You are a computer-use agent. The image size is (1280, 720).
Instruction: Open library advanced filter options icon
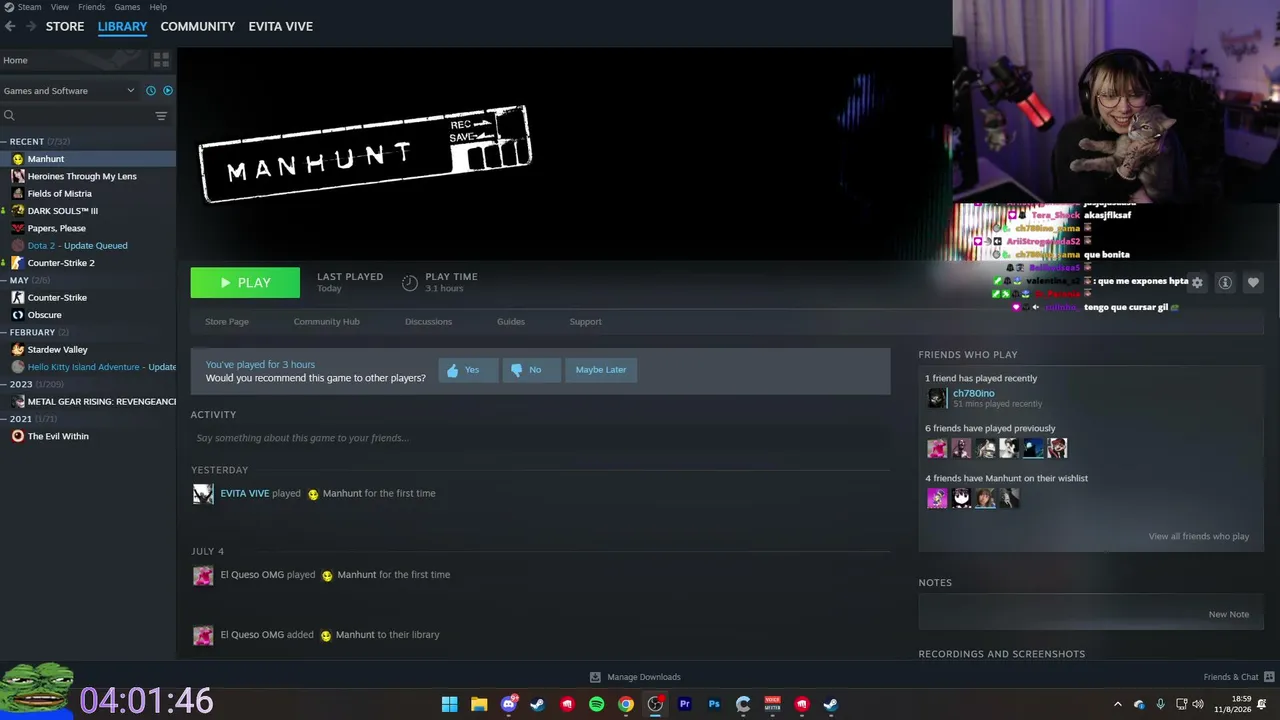(x=161, y=116)
